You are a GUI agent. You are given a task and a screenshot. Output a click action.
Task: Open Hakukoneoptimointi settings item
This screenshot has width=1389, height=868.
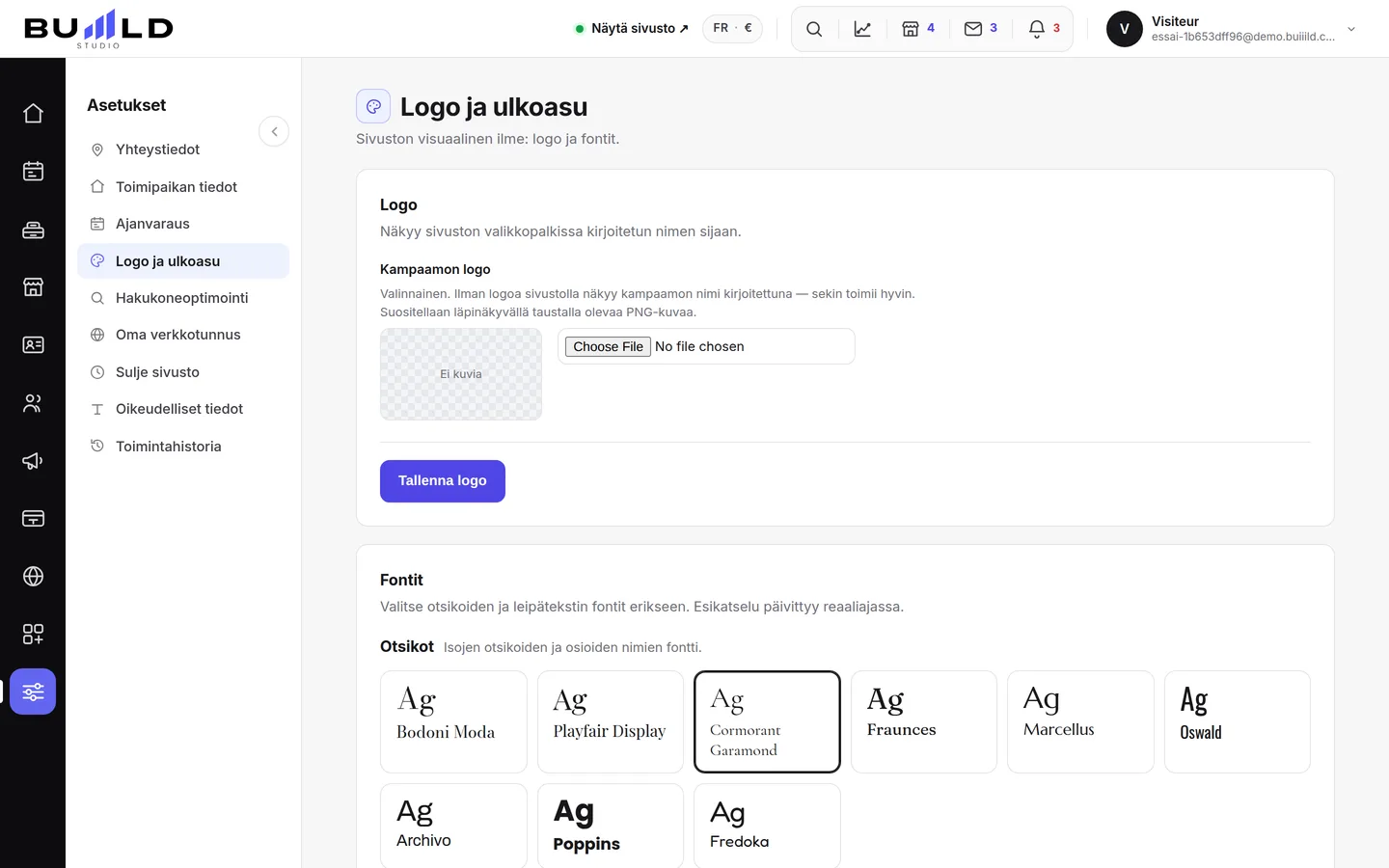click(x=183, y=298)
